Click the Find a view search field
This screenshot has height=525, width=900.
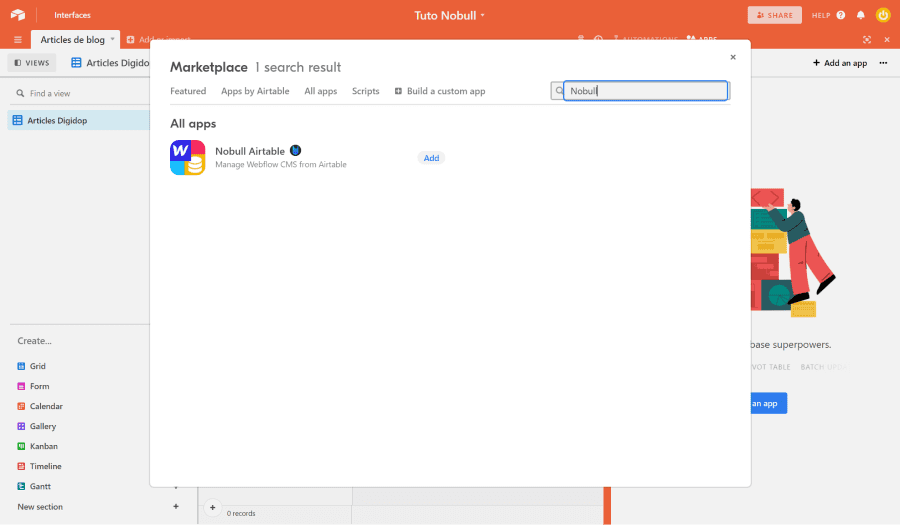pyautogui.click(x=80, y=93)
